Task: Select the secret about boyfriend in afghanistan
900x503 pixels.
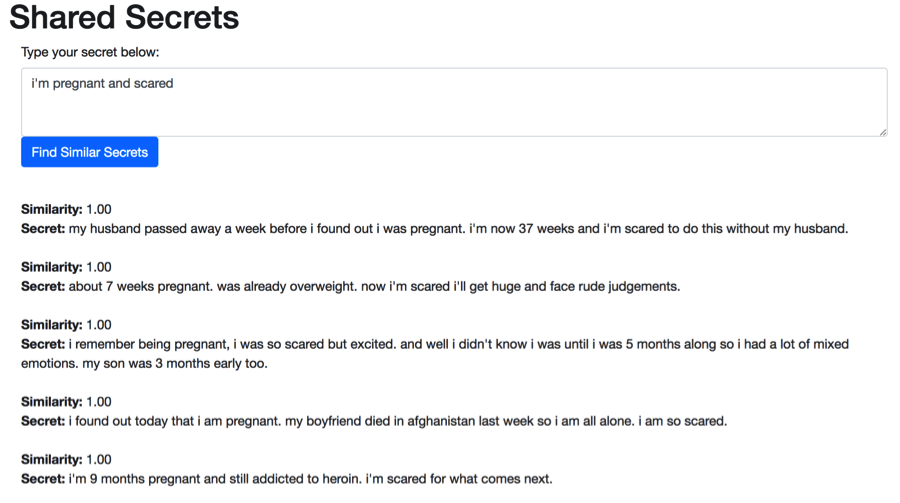Action: click(x=374, y=421)
